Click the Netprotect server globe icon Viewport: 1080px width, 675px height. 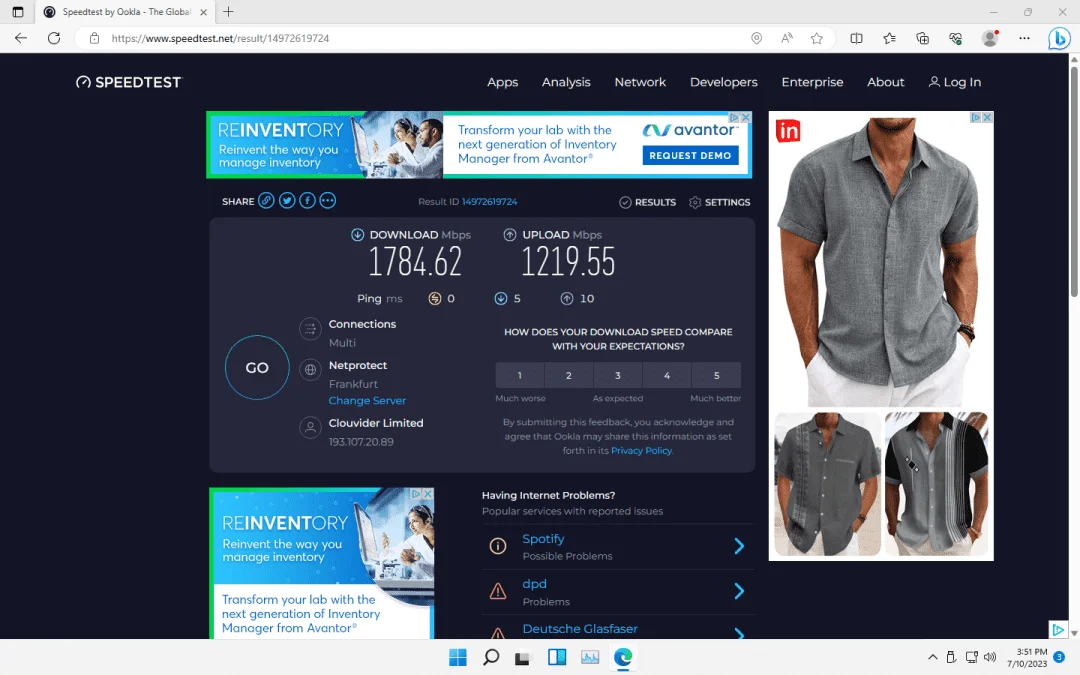click(x=311, y=370)
